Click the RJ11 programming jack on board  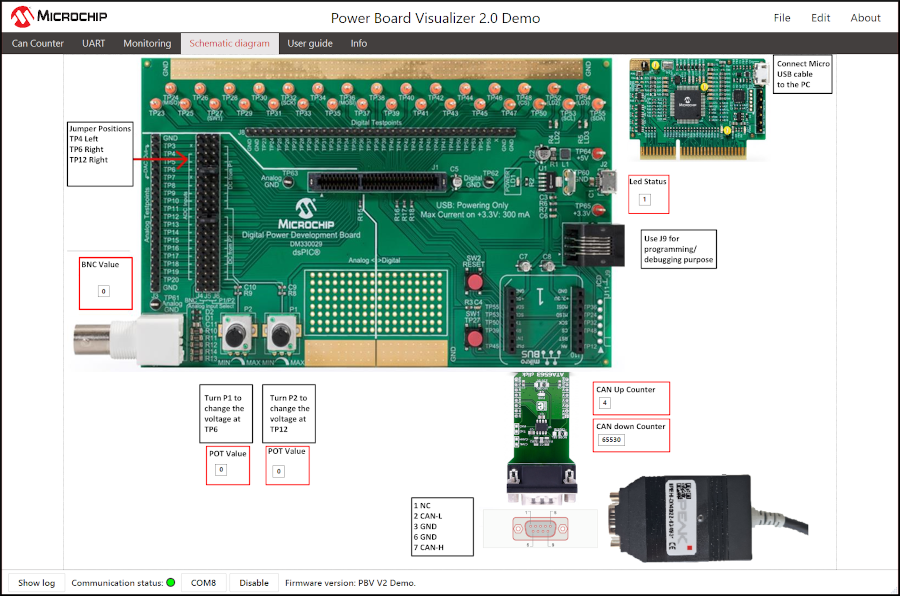593,245
